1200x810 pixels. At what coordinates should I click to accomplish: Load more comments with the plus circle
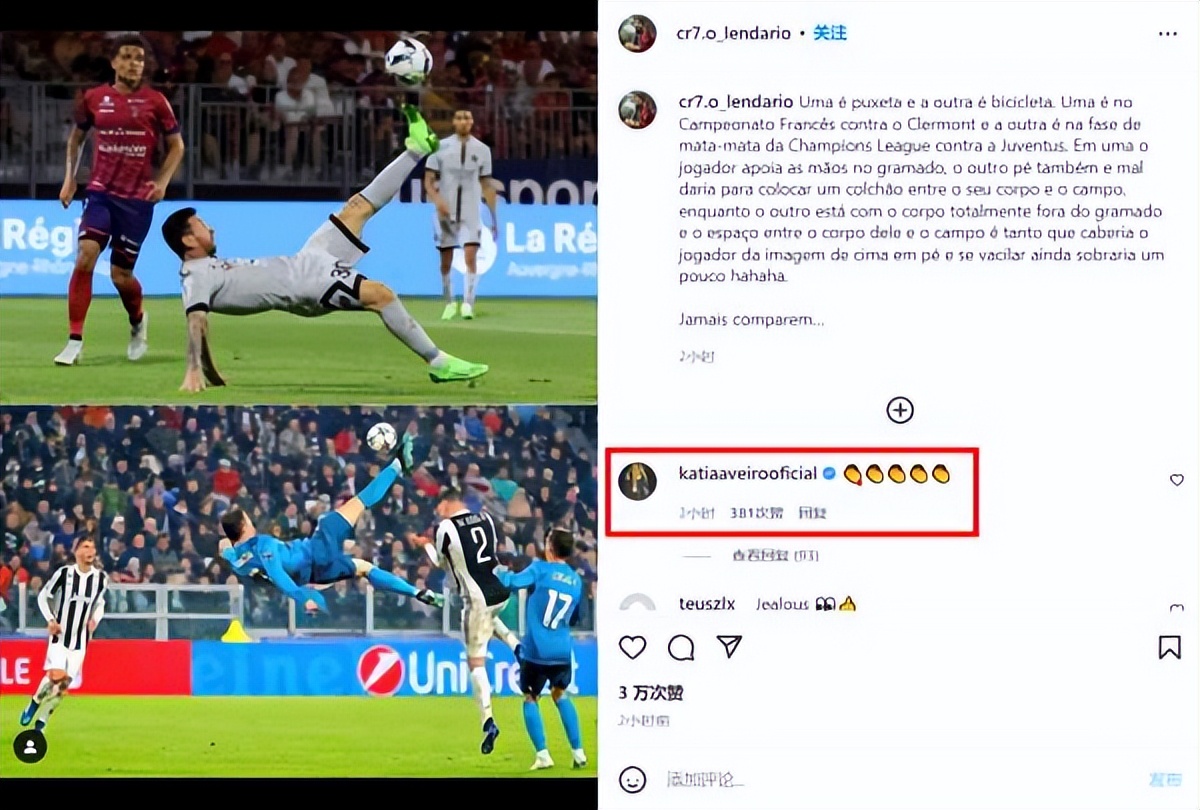(900, 410)
